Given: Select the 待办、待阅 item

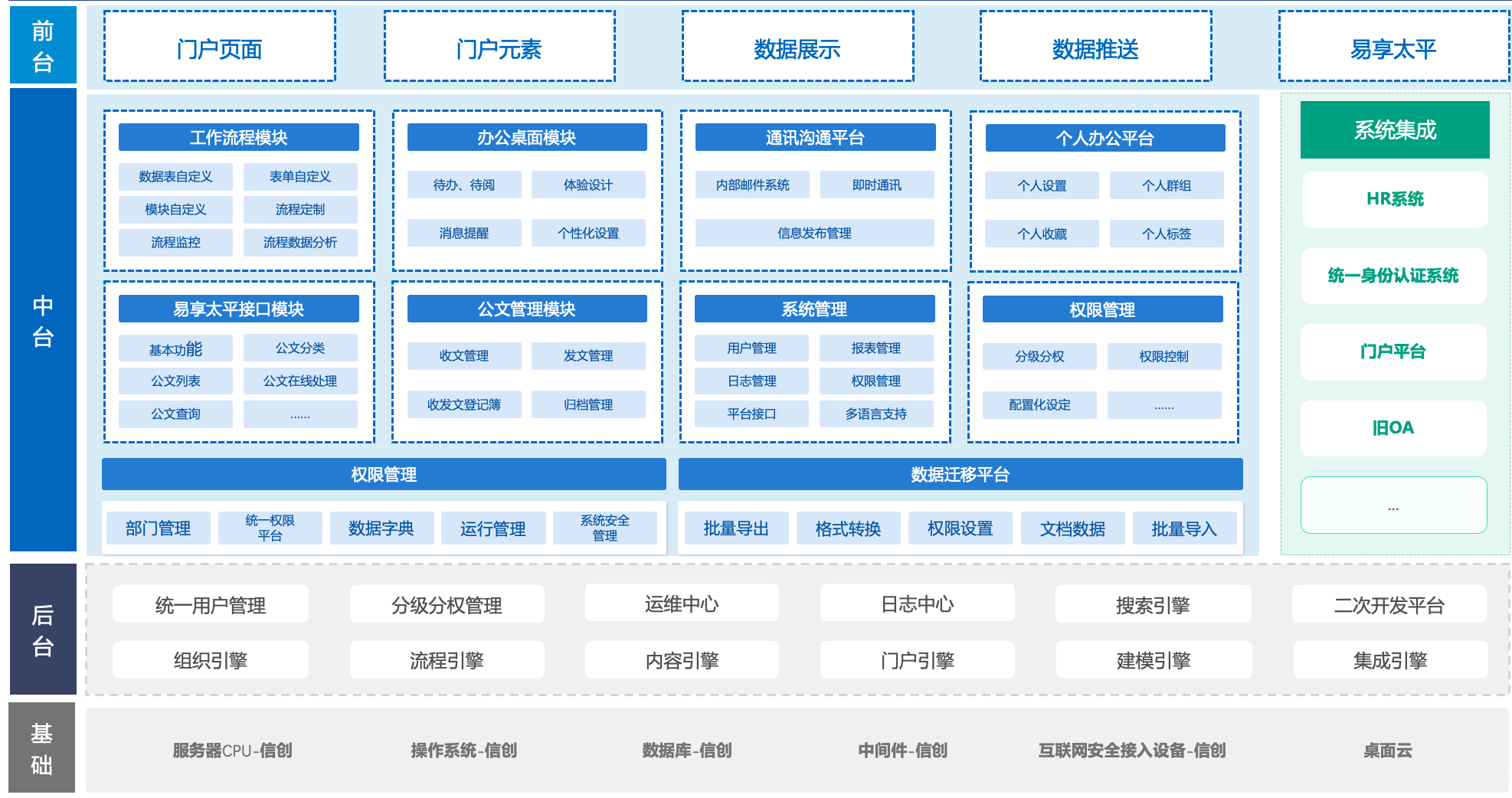Looking at the screenshot, I should pos(464,185).
